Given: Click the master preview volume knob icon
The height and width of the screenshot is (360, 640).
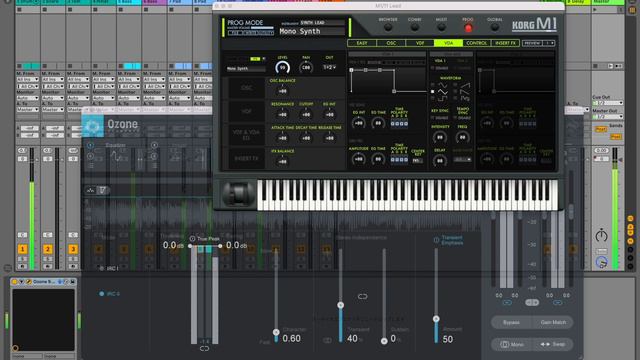Looking at the screenshot, I should point(601,236).
